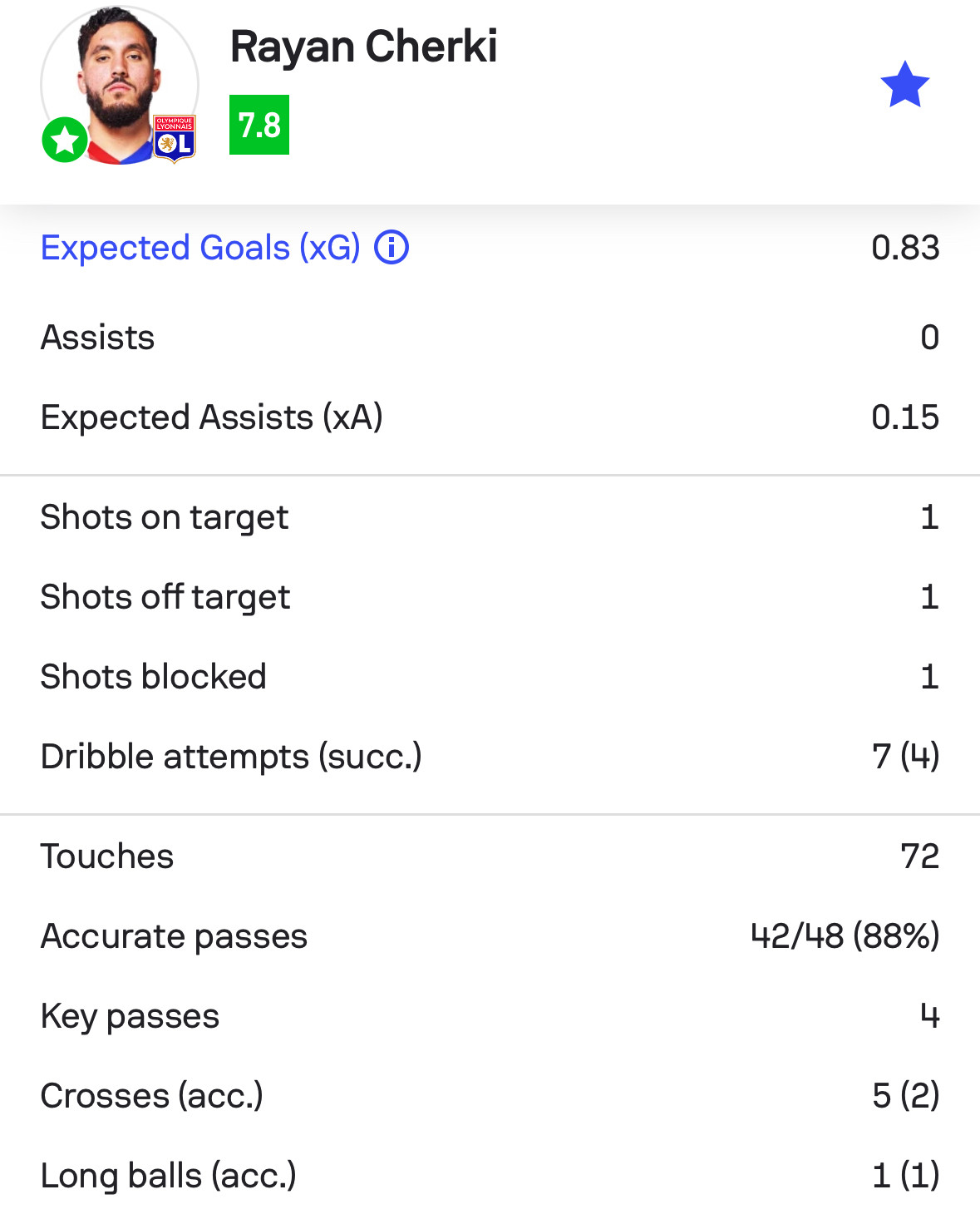This screenshot has height=1224, width=980.
Task: Click the xG info icon
Action: click(392, 247)
